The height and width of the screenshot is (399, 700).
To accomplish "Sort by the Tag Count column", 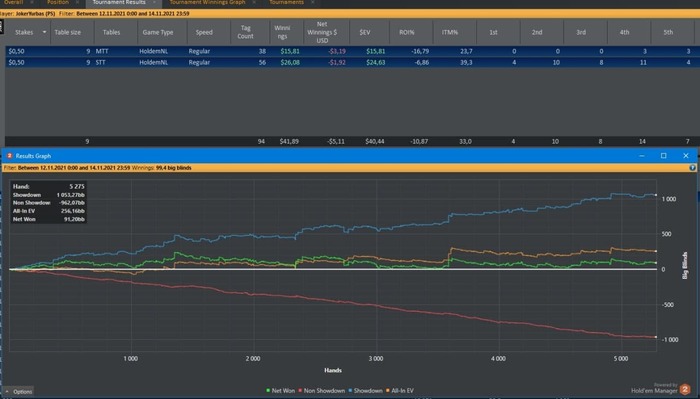I will pyautogui.click(x=246, y=32).
